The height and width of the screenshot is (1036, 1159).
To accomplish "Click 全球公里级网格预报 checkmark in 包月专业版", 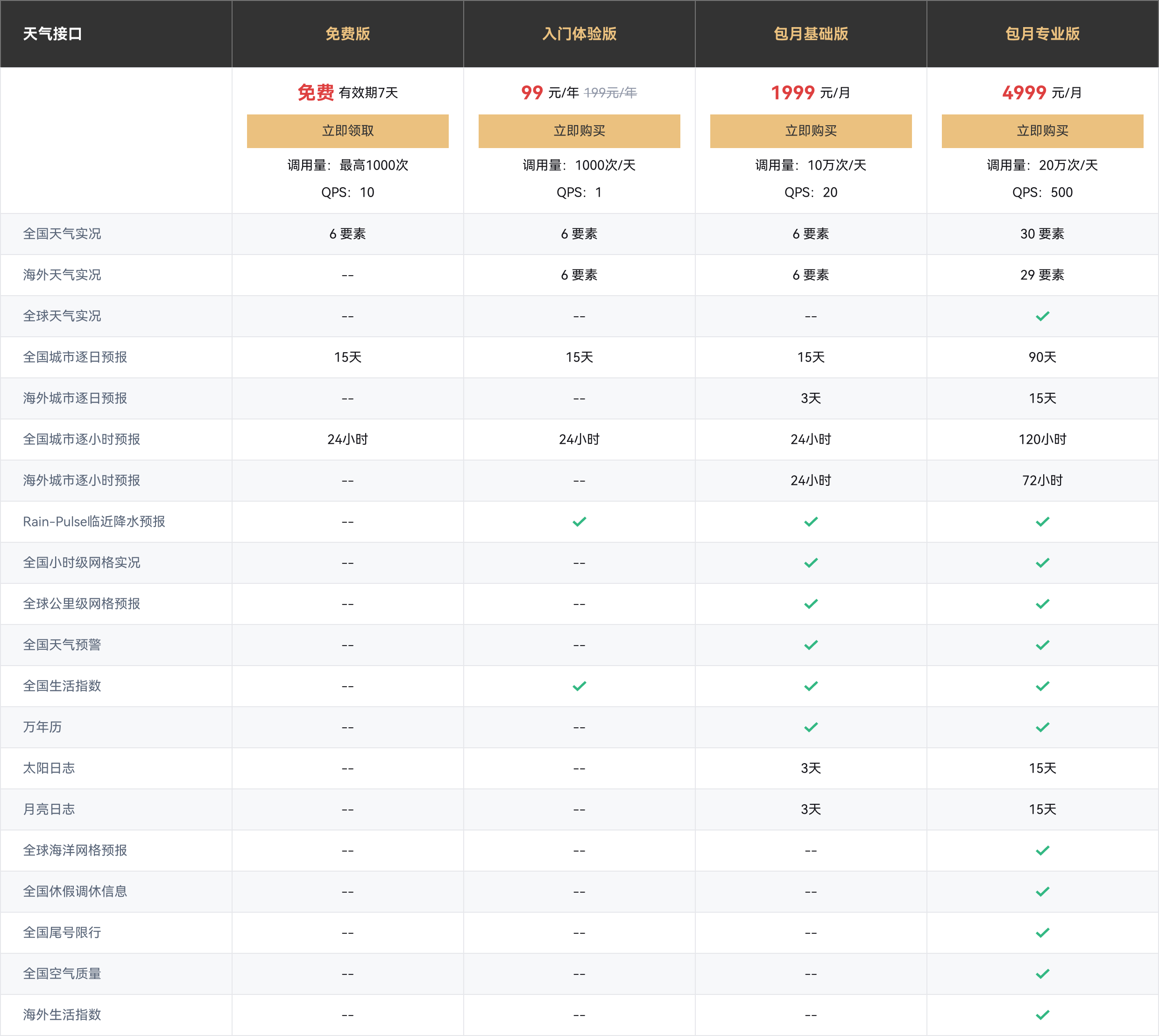I will (x=1042, y=603).
